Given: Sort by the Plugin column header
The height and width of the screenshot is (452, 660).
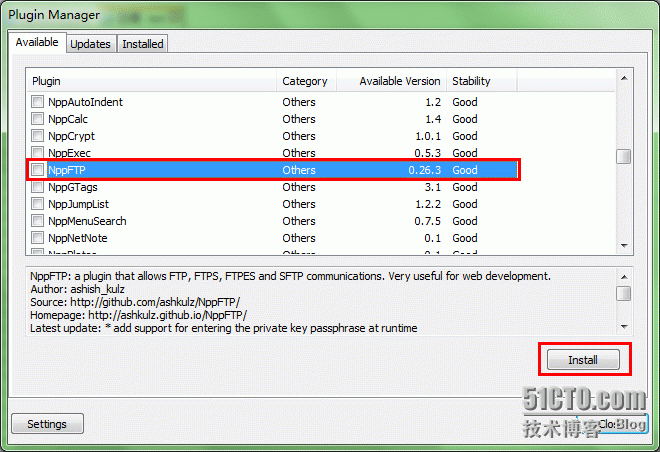Looking at the screenshot, I should [152, 81].
